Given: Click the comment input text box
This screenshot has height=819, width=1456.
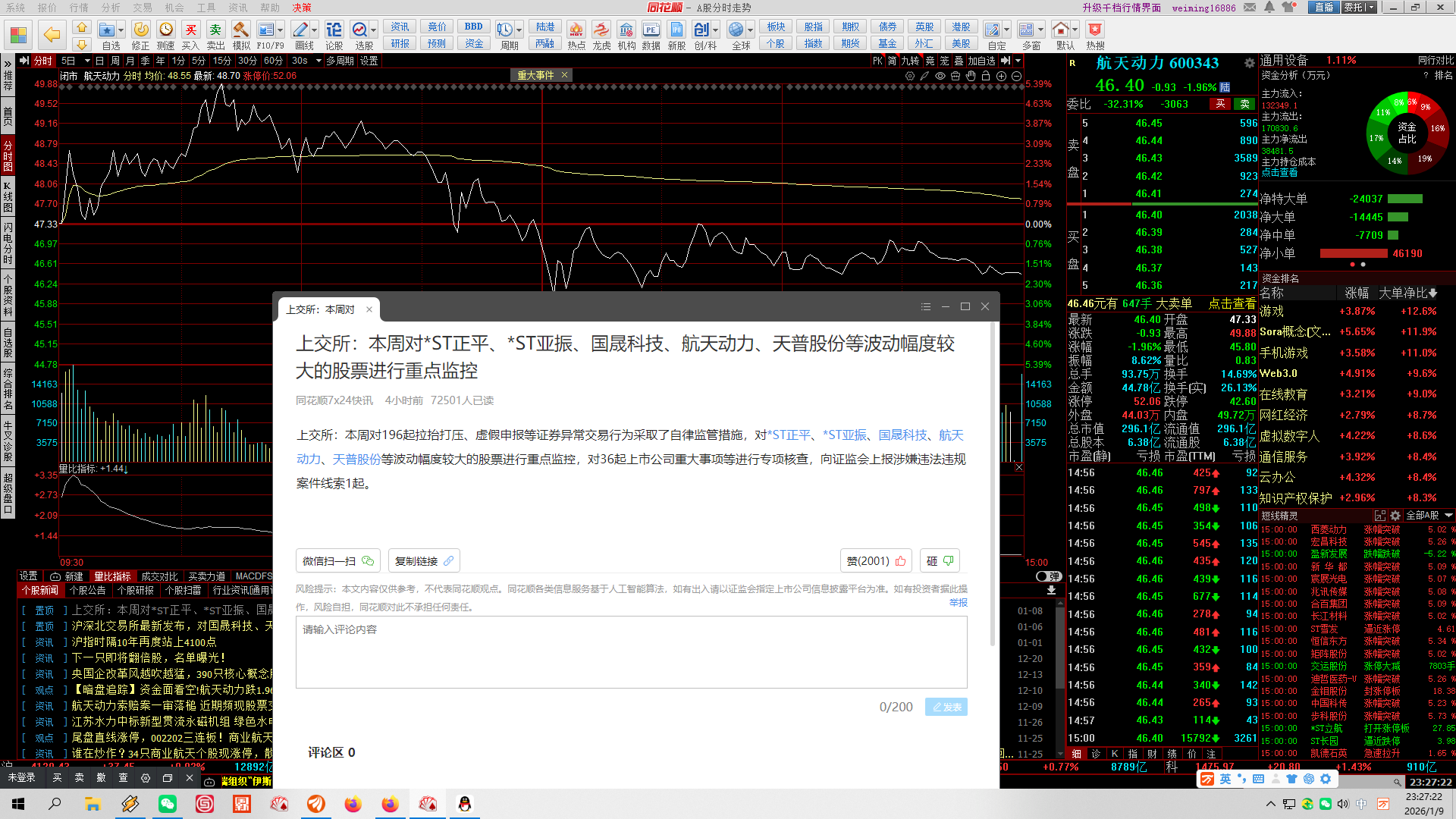Looking at the screenshot, I should point(631,652).
